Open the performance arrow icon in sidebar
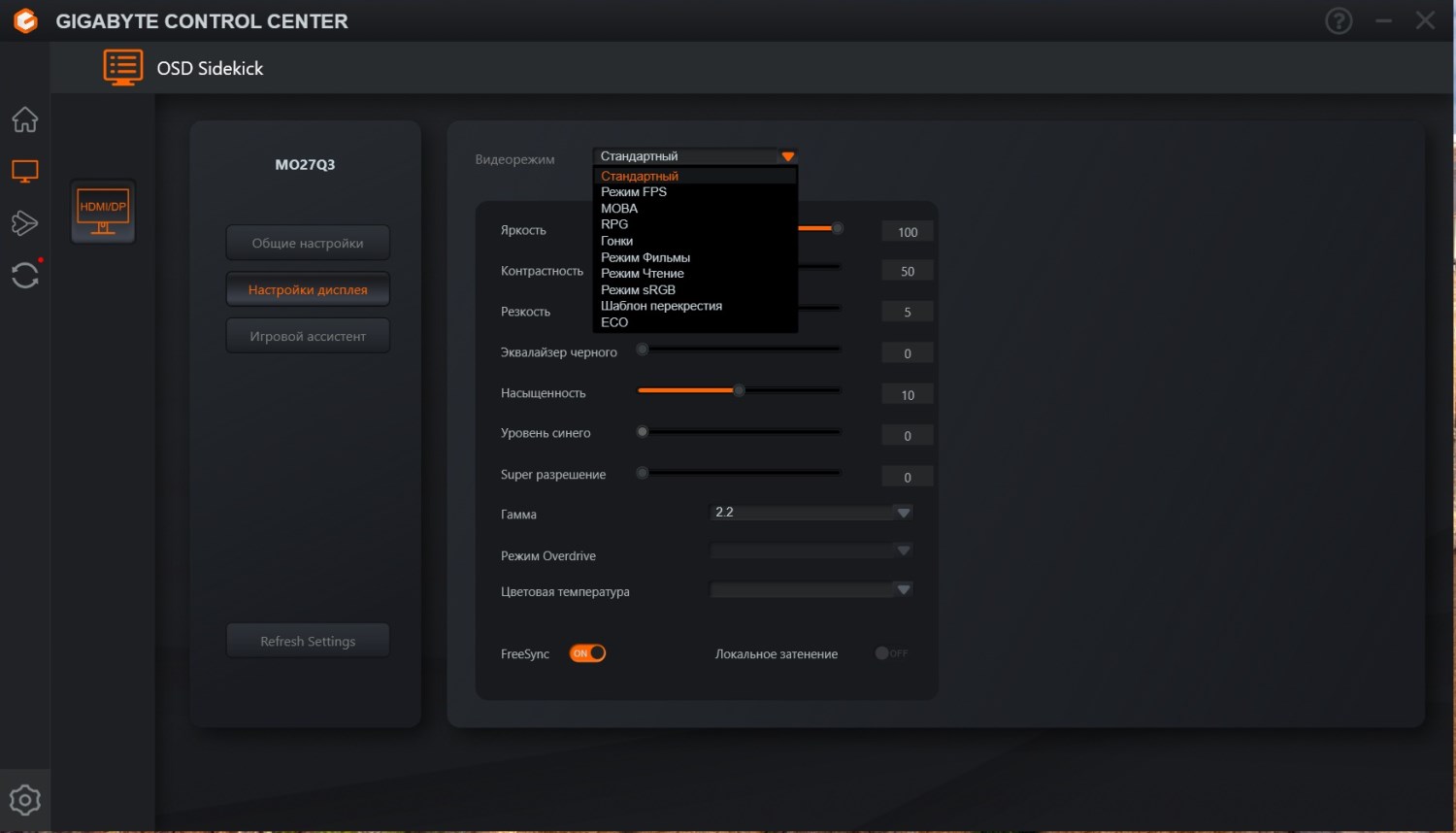The image size is (1456, 833). 25,223
